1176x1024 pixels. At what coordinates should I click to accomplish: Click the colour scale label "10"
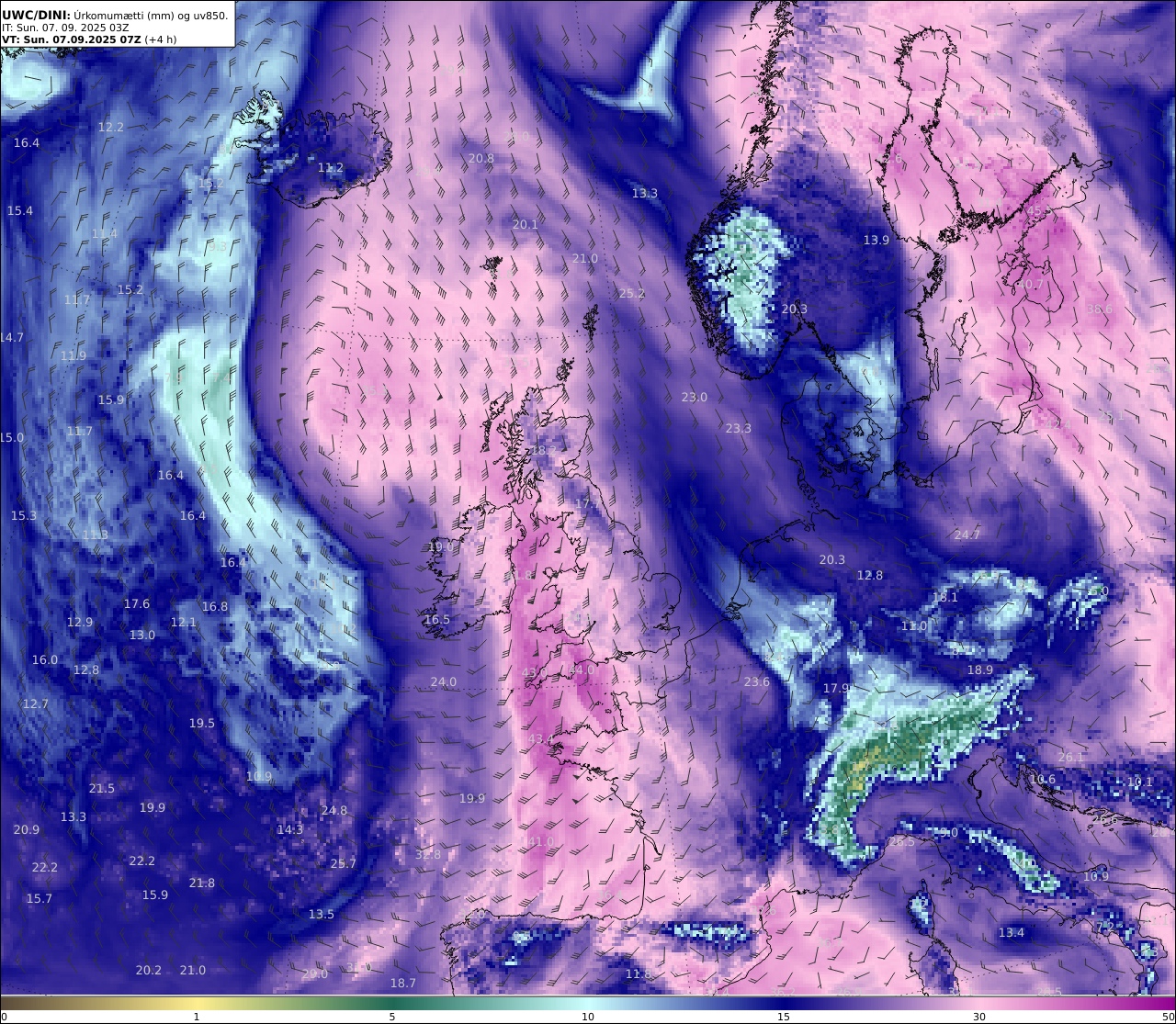pos(588,1017)
